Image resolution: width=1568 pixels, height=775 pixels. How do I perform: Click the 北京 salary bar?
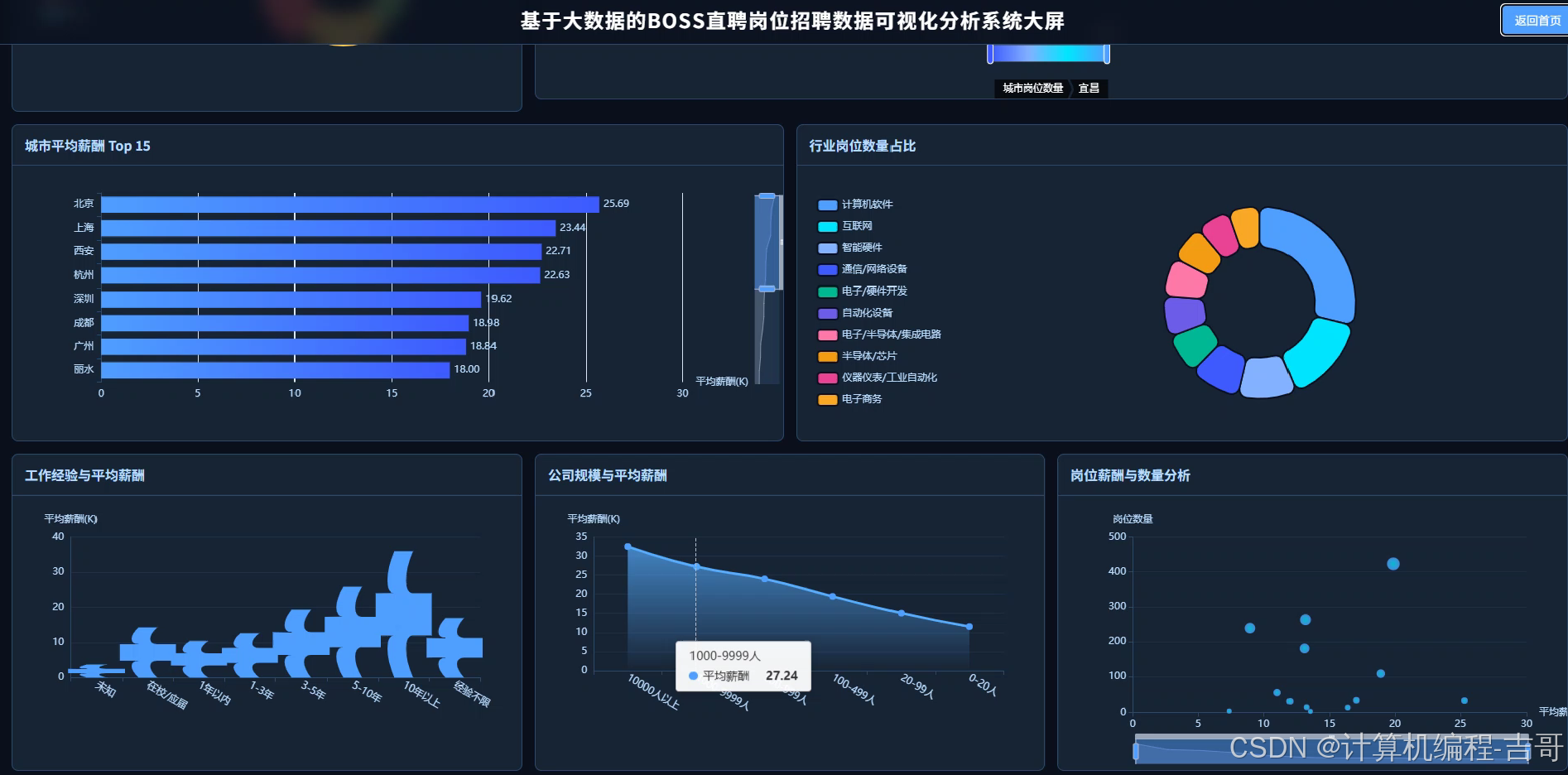click(350, 204)
